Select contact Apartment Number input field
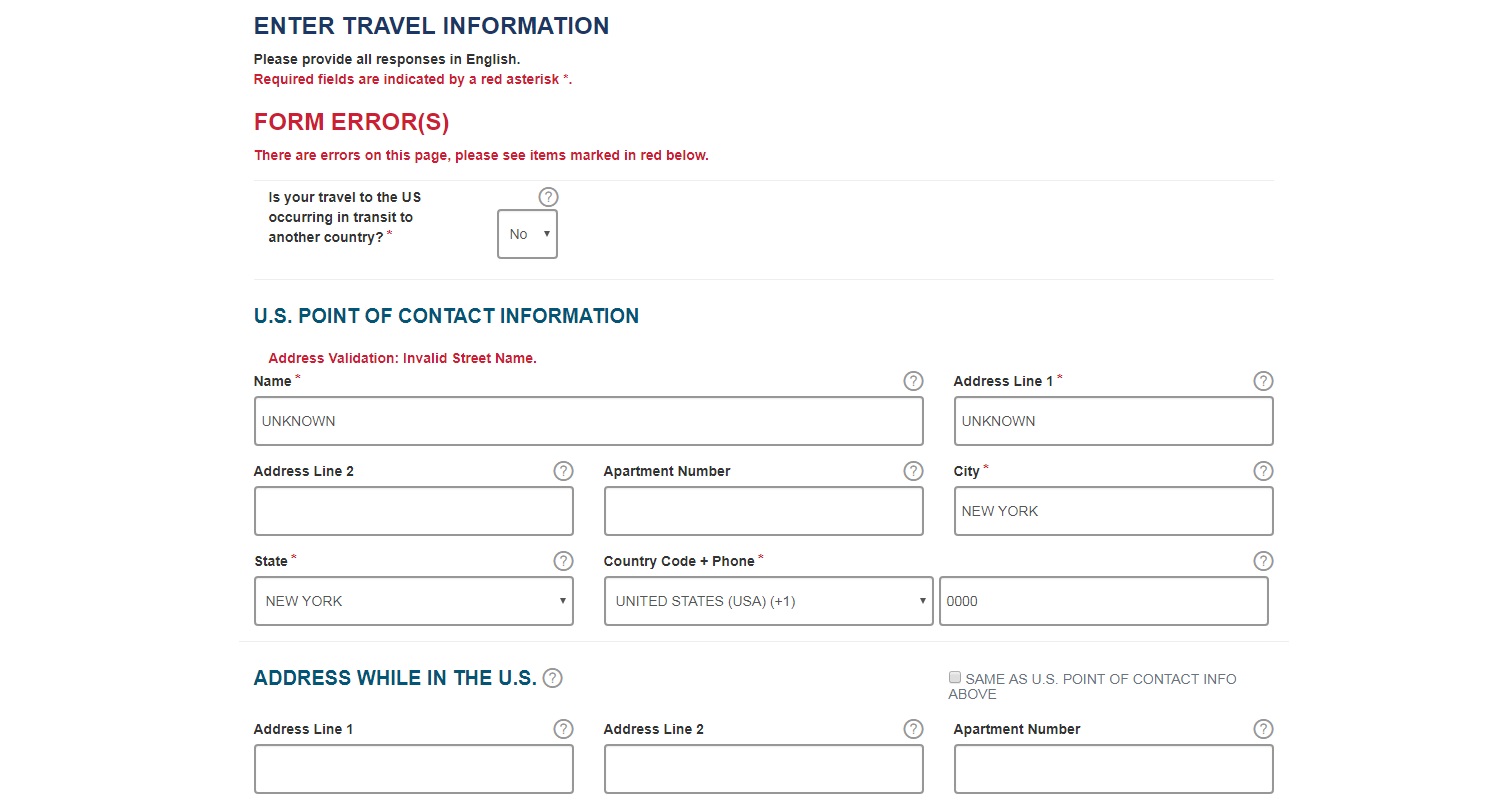The width and height of the screenshot is (1503, 808). [x=764, y=511]
